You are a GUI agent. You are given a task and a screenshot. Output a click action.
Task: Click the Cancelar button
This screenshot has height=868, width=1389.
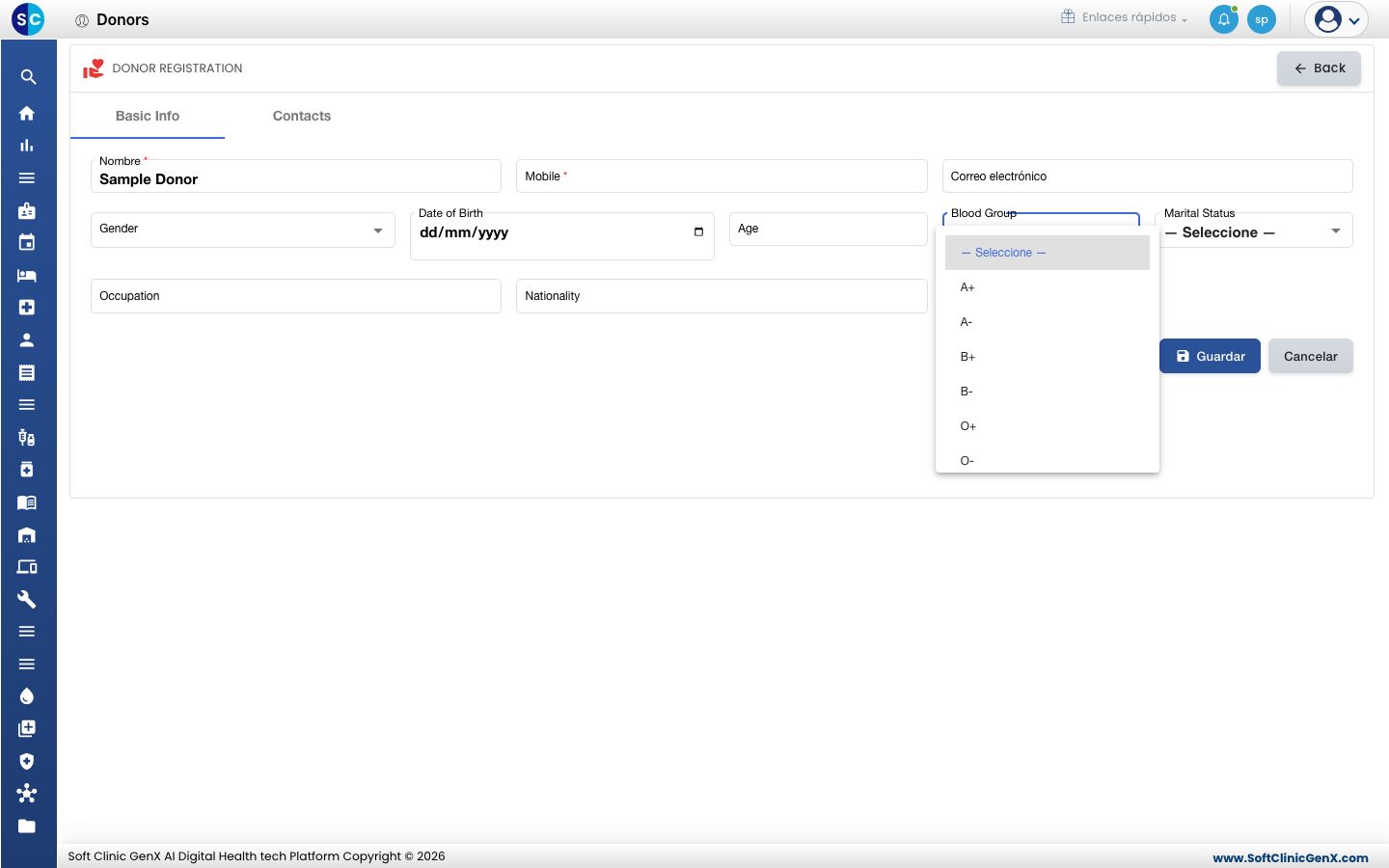click(1311, 356)
